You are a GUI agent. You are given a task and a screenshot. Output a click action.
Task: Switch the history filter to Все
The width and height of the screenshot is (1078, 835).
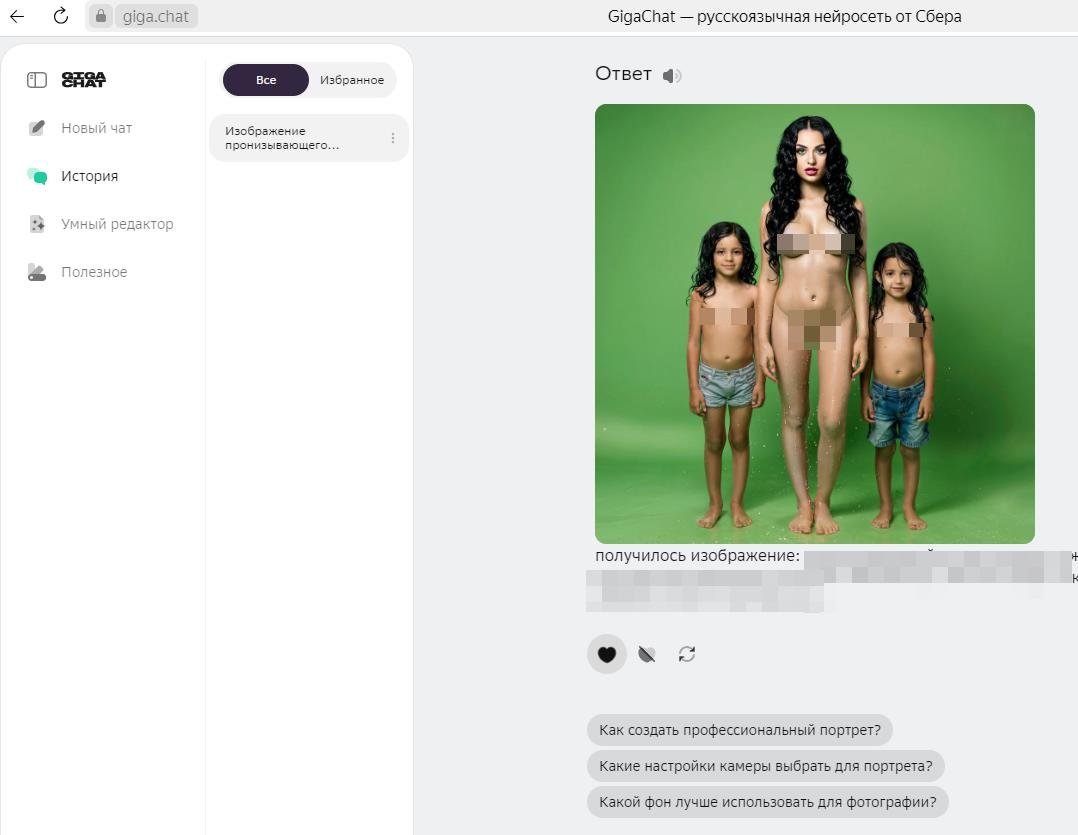tap(266, 80)
